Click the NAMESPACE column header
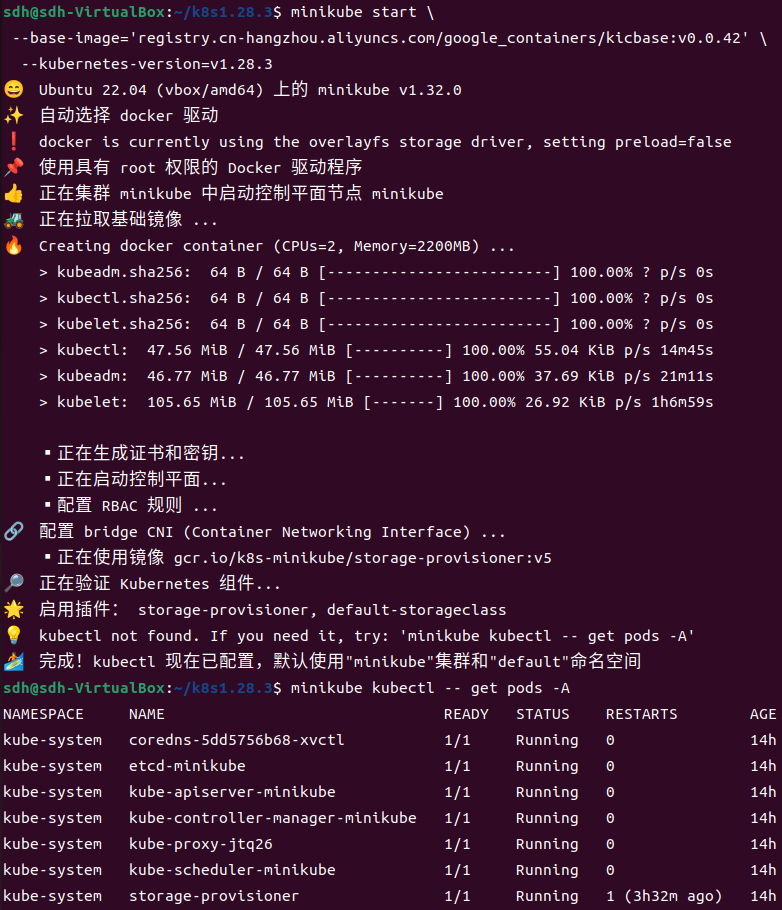782x910 pixels. click(x=44, y=714)
